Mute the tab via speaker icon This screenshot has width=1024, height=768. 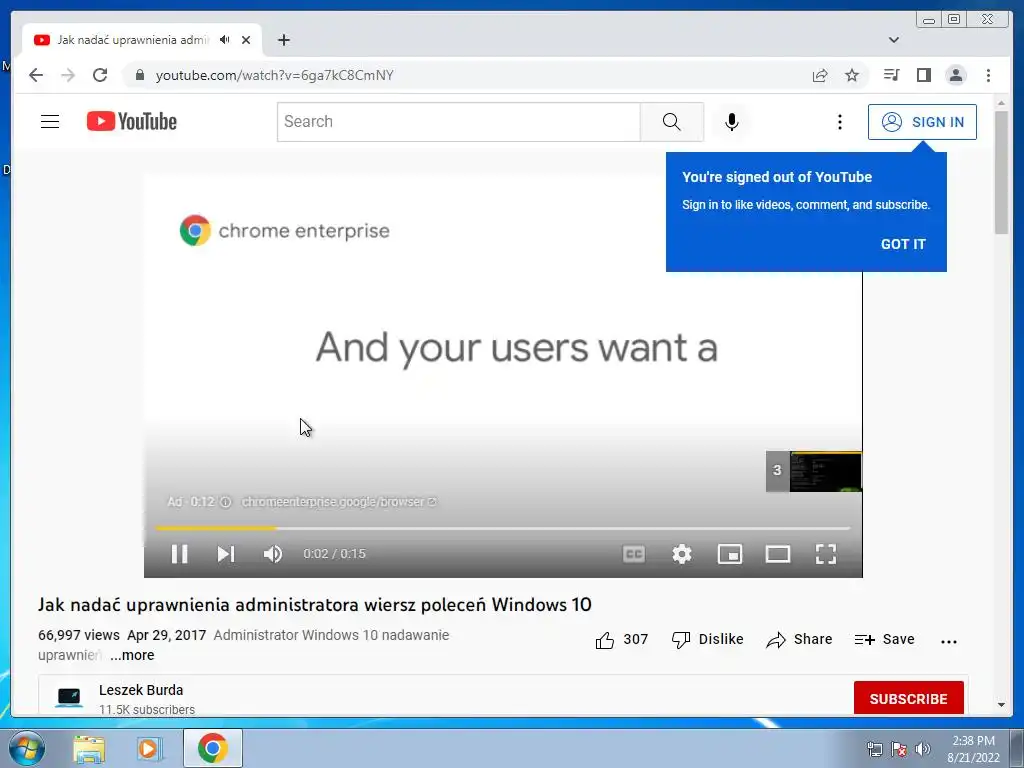(x=225, y=40)
